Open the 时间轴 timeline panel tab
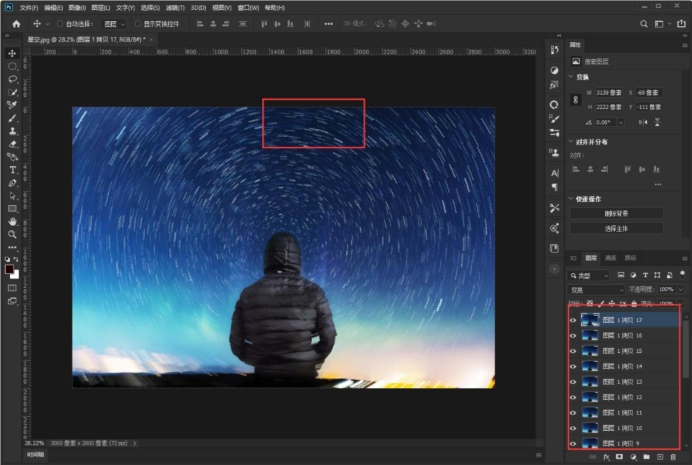 coord(35,454)
